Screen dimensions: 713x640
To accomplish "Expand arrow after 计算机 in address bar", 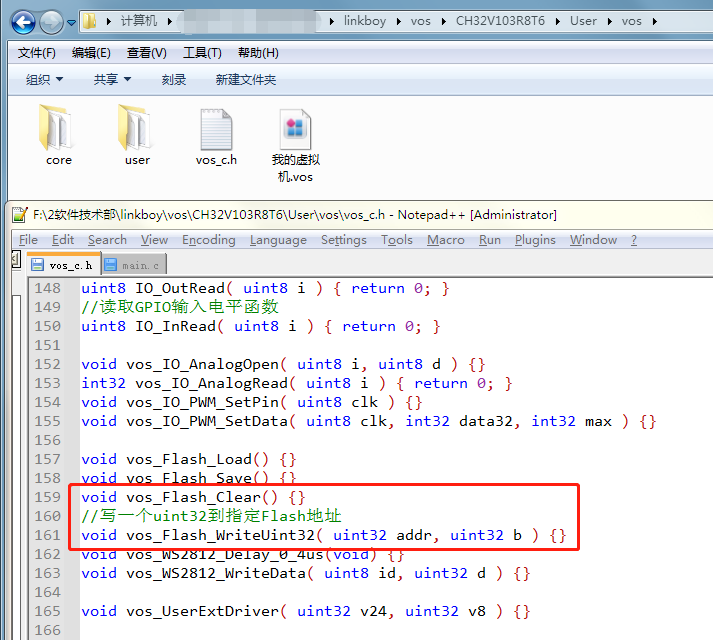I will pos(169,21).
